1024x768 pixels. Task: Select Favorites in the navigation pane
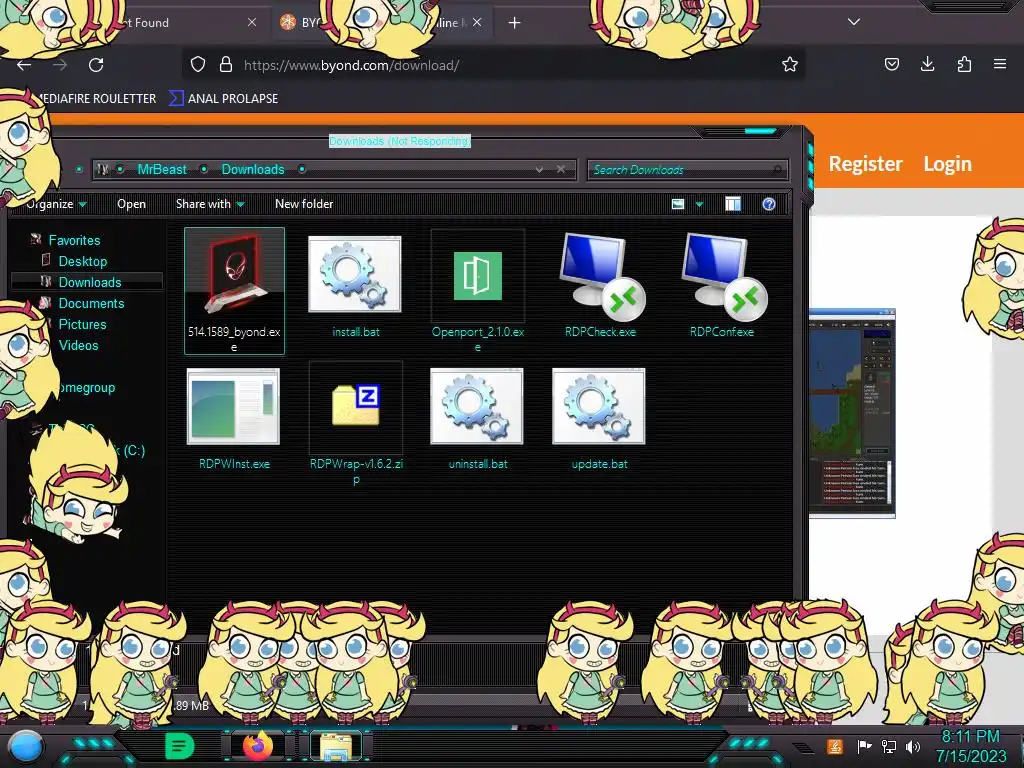(x=74, y=240)
